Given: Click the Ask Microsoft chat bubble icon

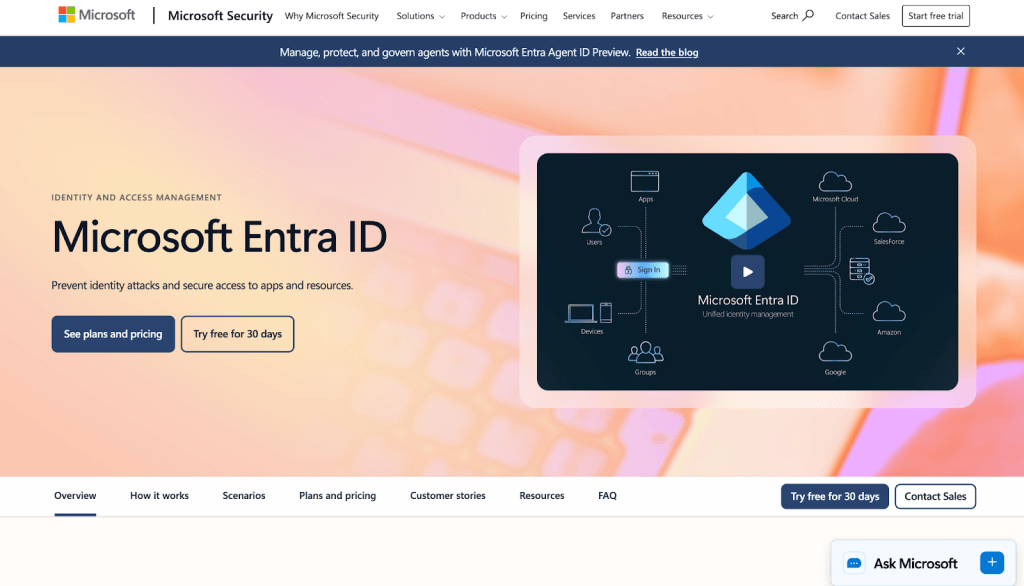Looking at the screenshot, I should pos(854,563).
